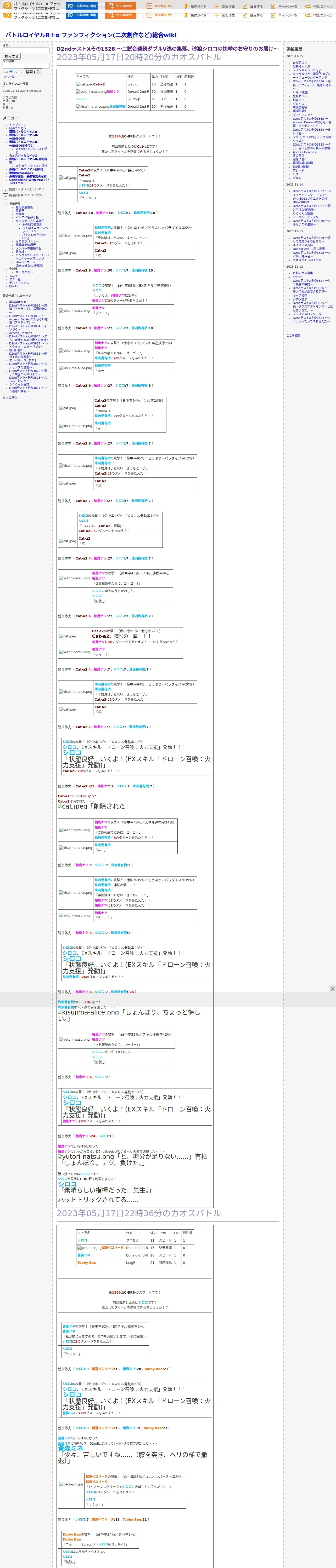The width and height of the screenshot is (336, 1568).
Task: Open カオスバトルロイヤル menu link
Action: tap(23, 155)
